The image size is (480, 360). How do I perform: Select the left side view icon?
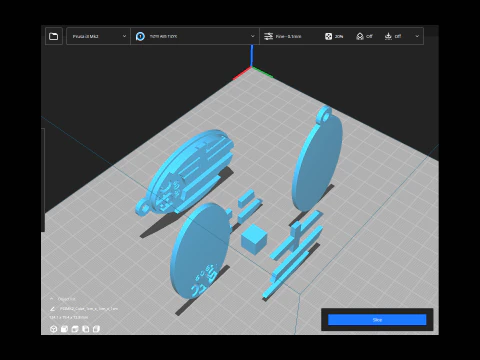(86, 329)
